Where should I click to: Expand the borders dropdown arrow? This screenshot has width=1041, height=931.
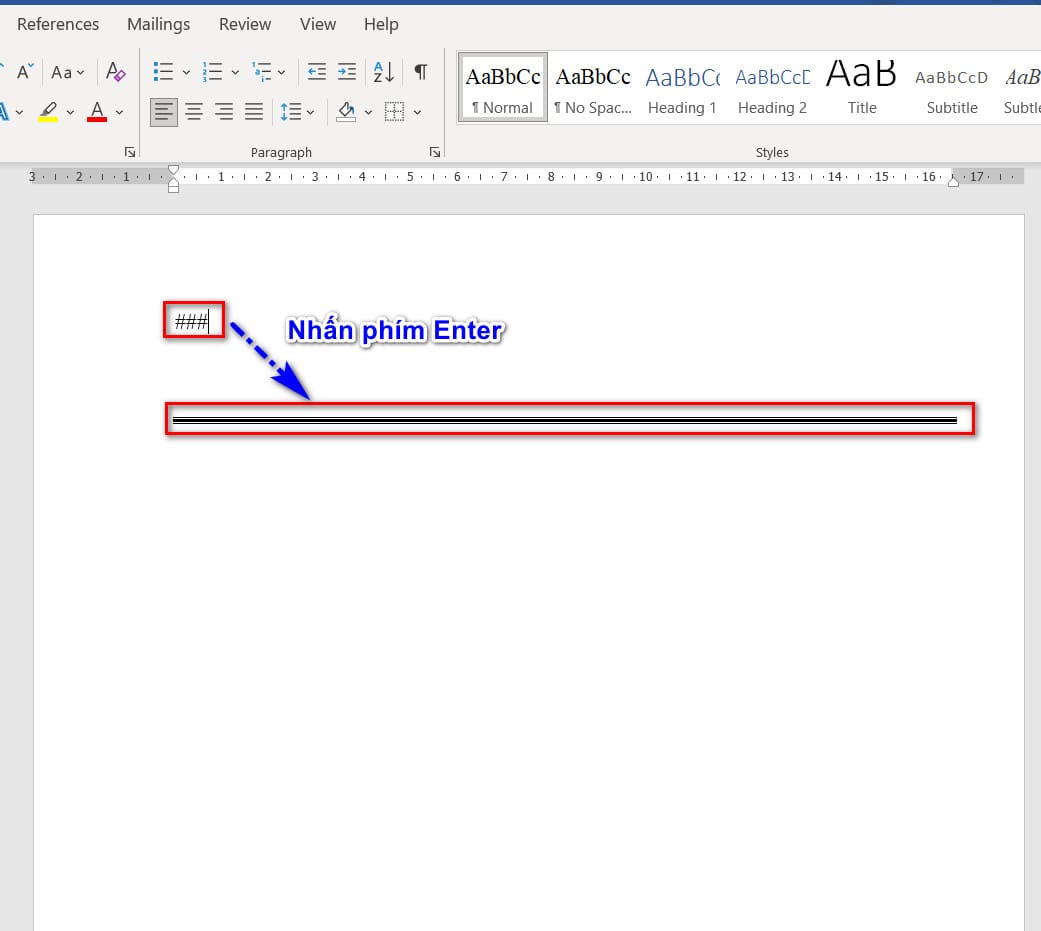417,112
